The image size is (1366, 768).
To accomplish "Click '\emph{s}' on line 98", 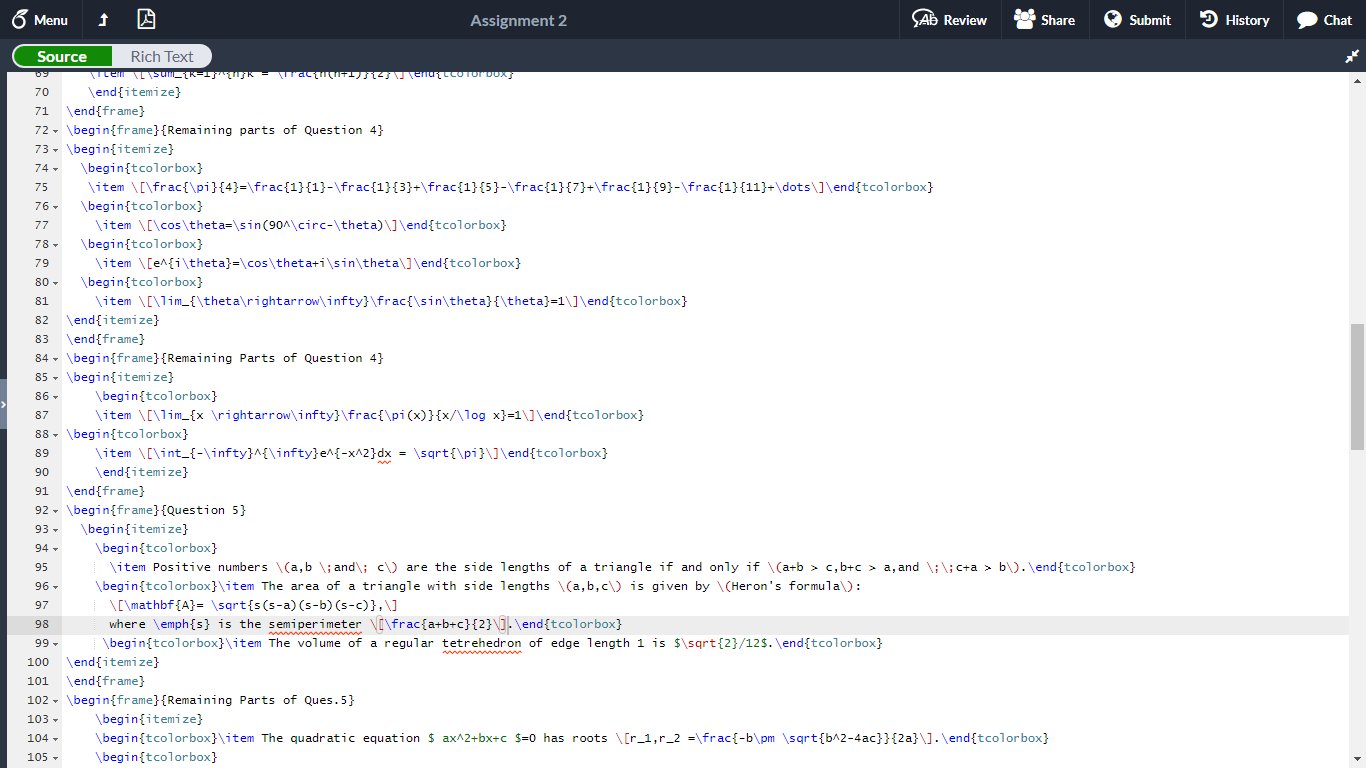I will [x=182, y=624].
